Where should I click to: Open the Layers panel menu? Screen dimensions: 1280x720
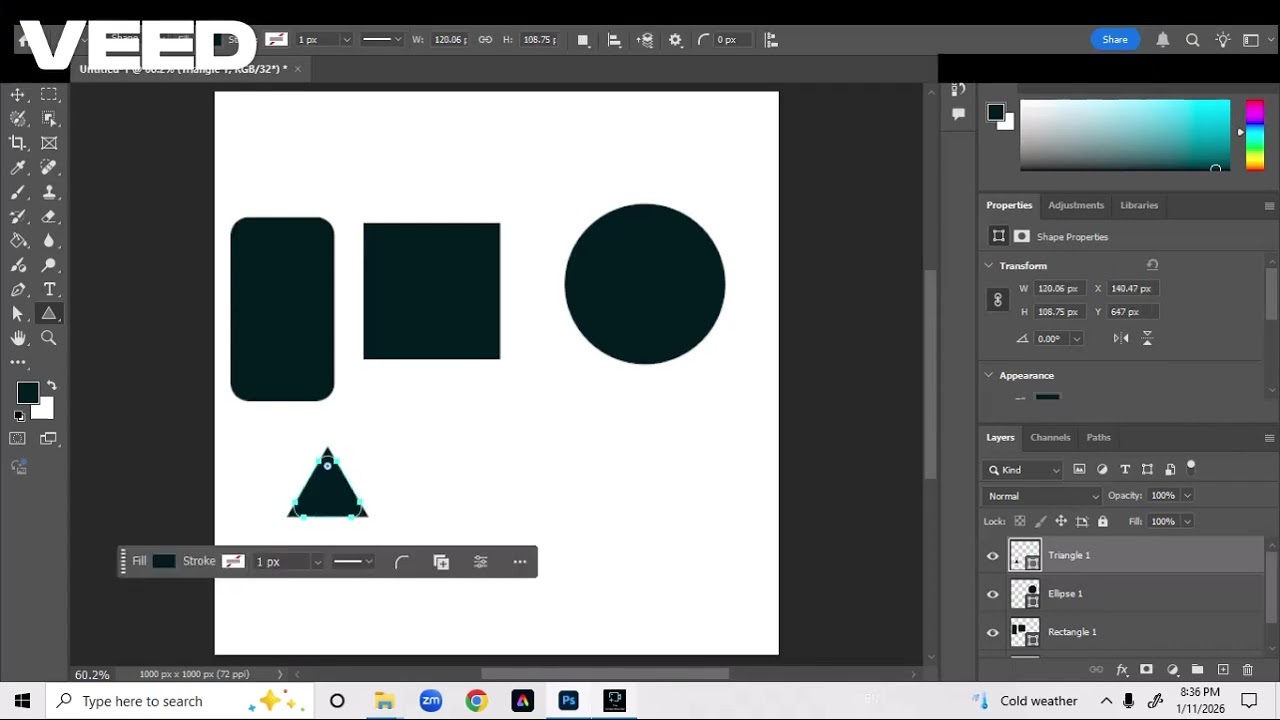click(1269, 438)
